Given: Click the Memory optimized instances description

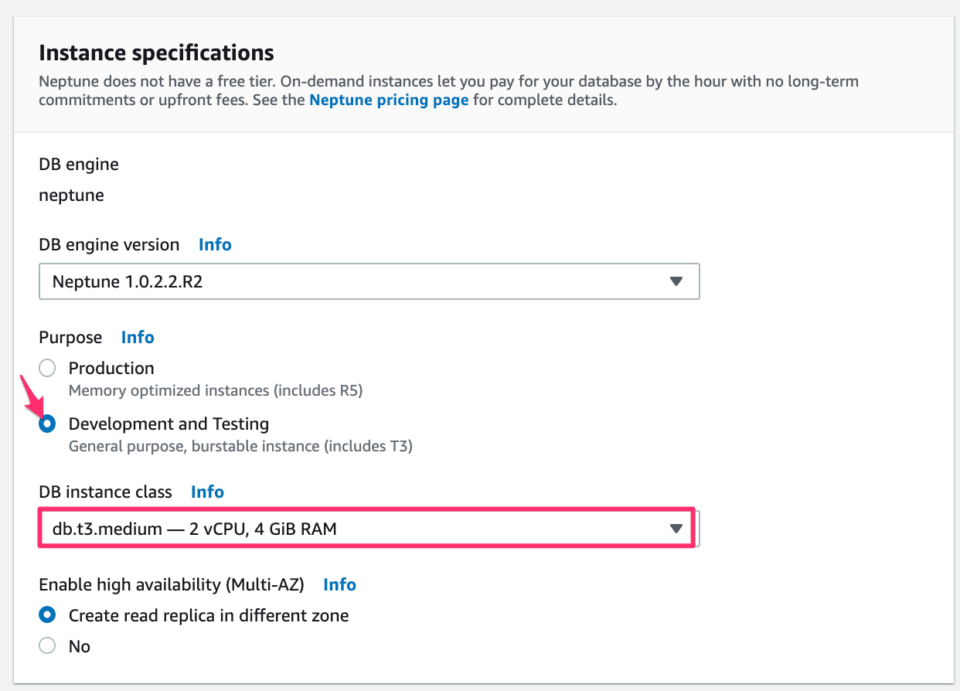Looking at the screenshot, I should pos(216,390).
